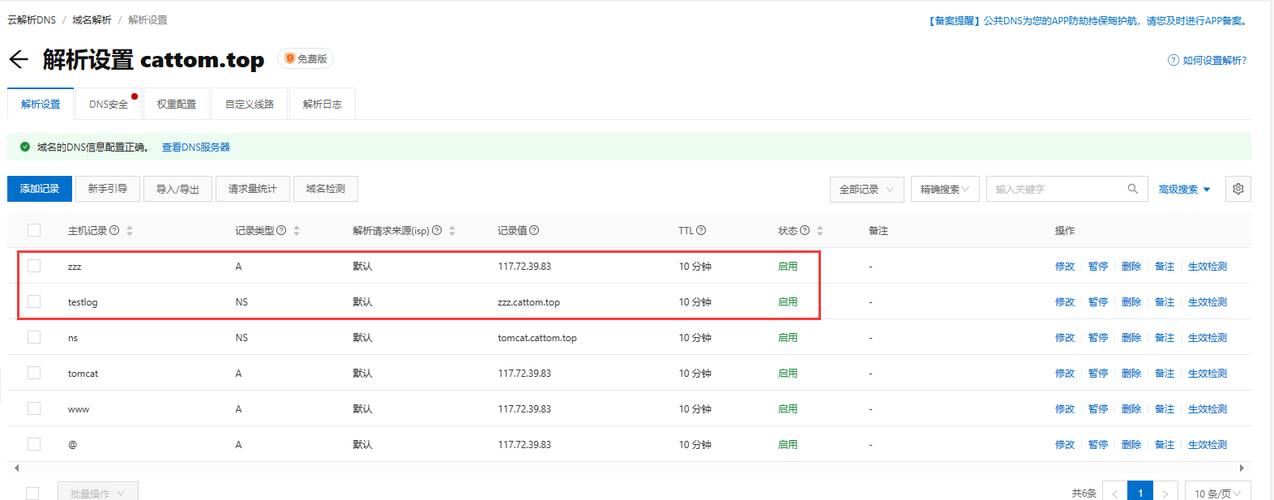Image resolution: width=1274 pixels, height=500 pixels.
Task: Click 云解析DNS breadcrumb
Action: click(x=32, y=20)
